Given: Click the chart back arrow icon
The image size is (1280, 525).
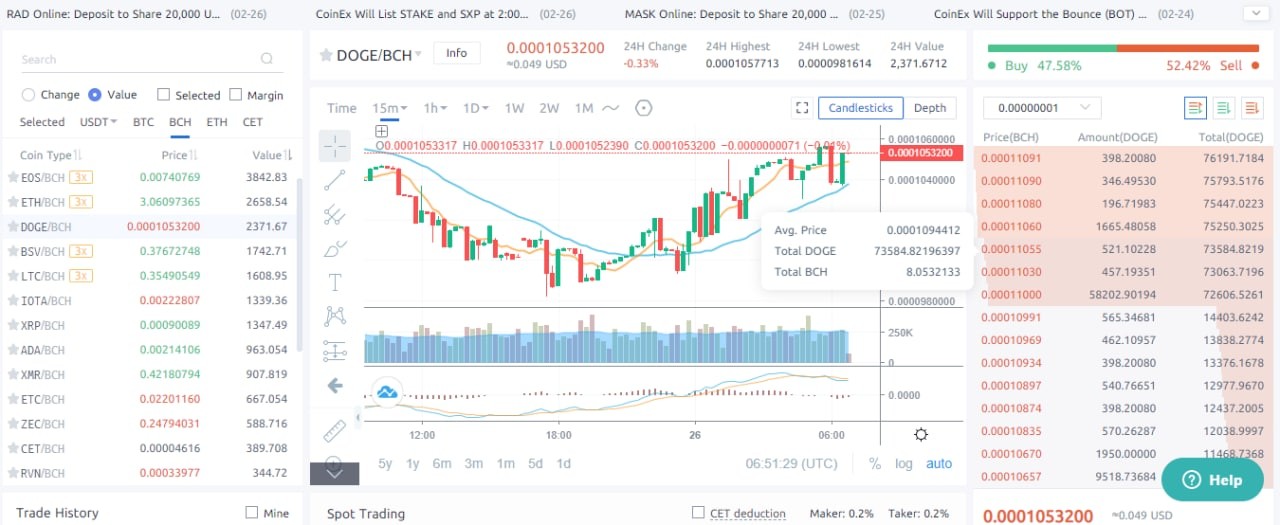Looking at the screenshot, I should point(335,385).
